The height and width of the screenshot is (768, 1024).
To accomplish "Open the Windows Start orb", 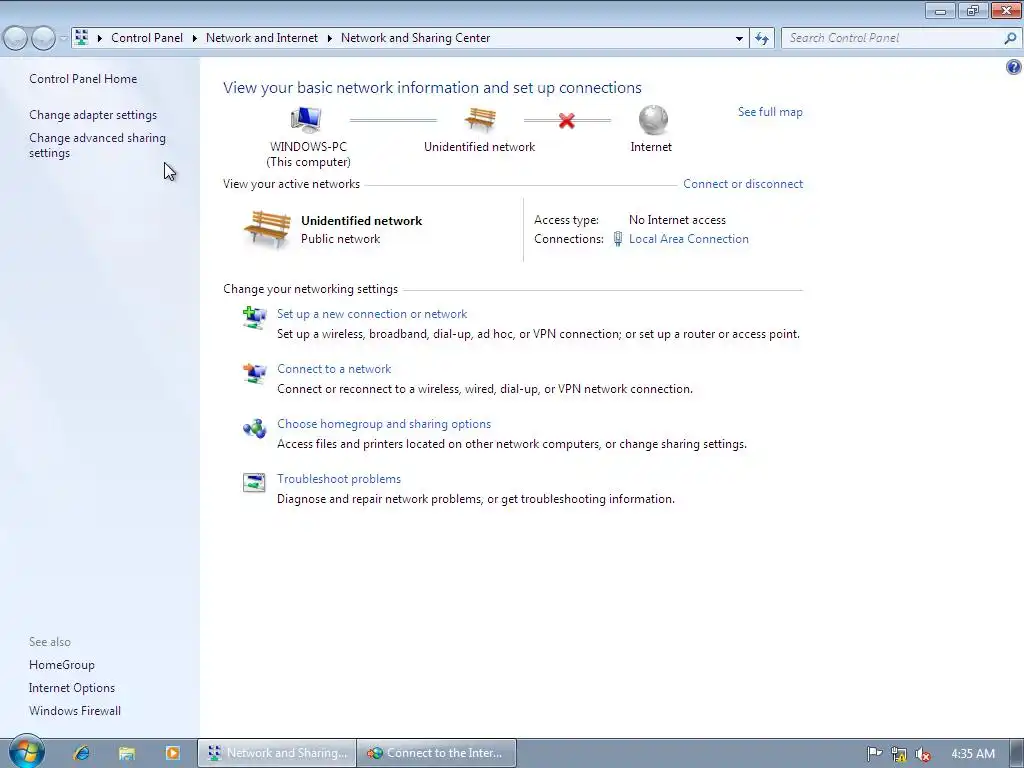I will pos(27,752).
